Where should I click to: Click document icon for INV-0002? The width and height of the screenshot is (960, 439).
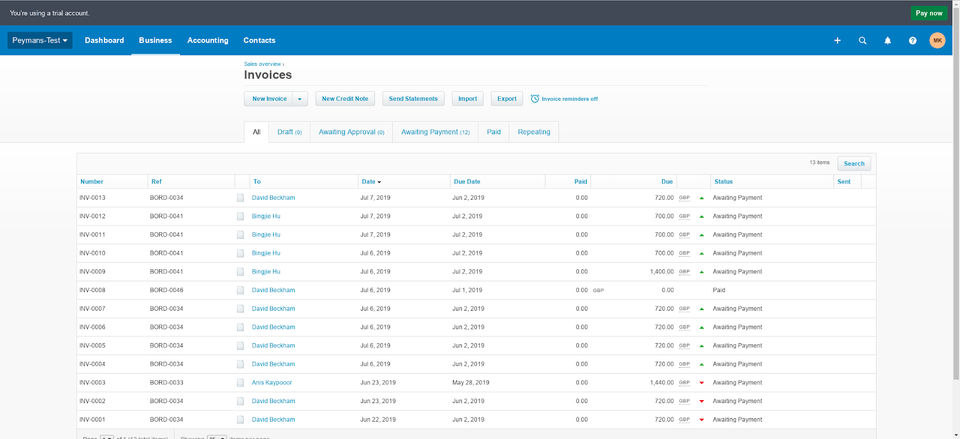pos(241,401)
